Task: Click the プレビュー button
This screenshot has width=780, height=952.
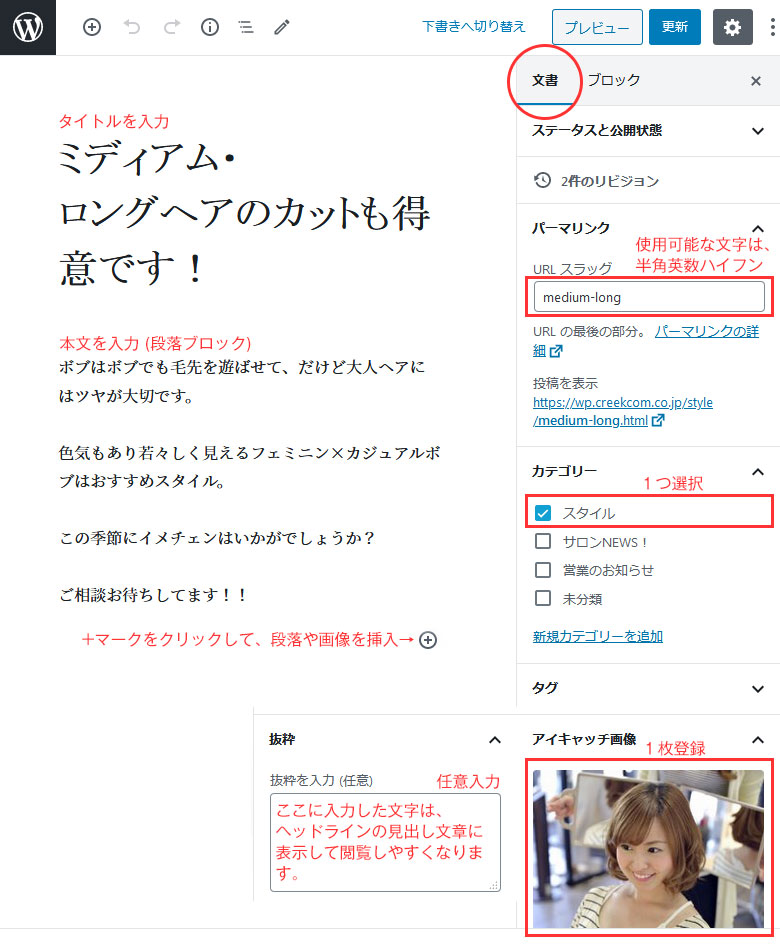Action: pyautogui.click(x=597, y=27)
